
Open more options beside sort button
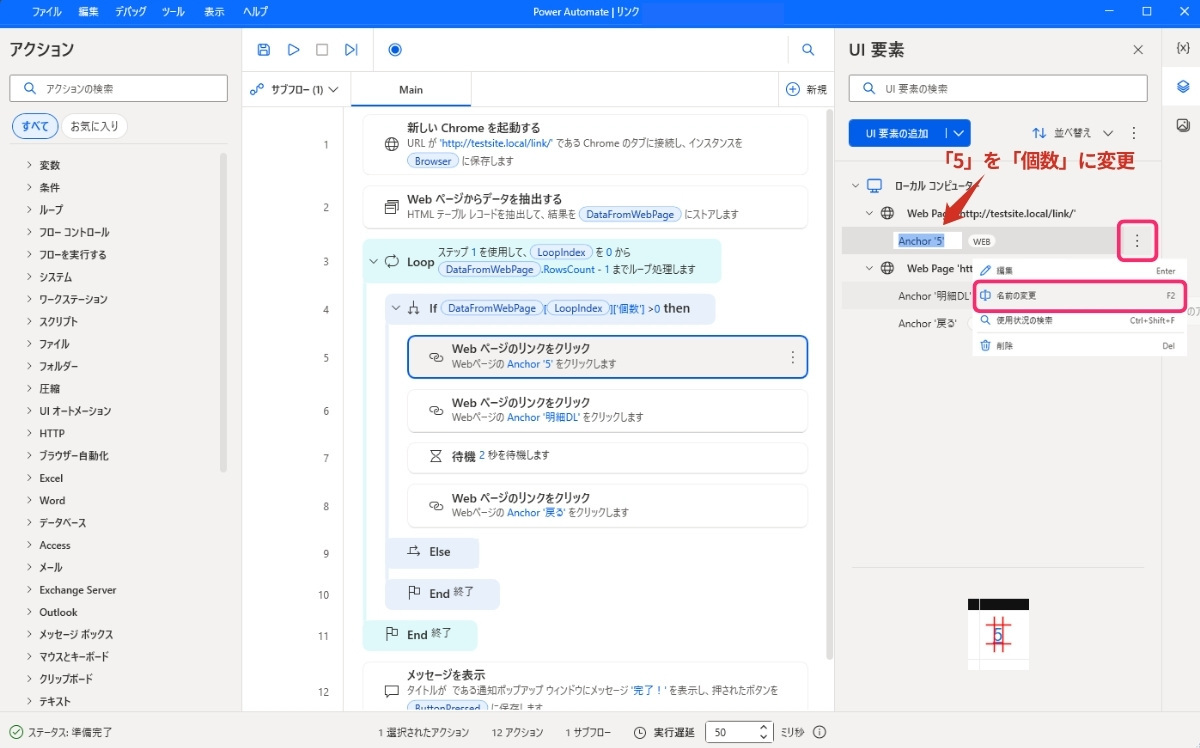[1134, 133]
